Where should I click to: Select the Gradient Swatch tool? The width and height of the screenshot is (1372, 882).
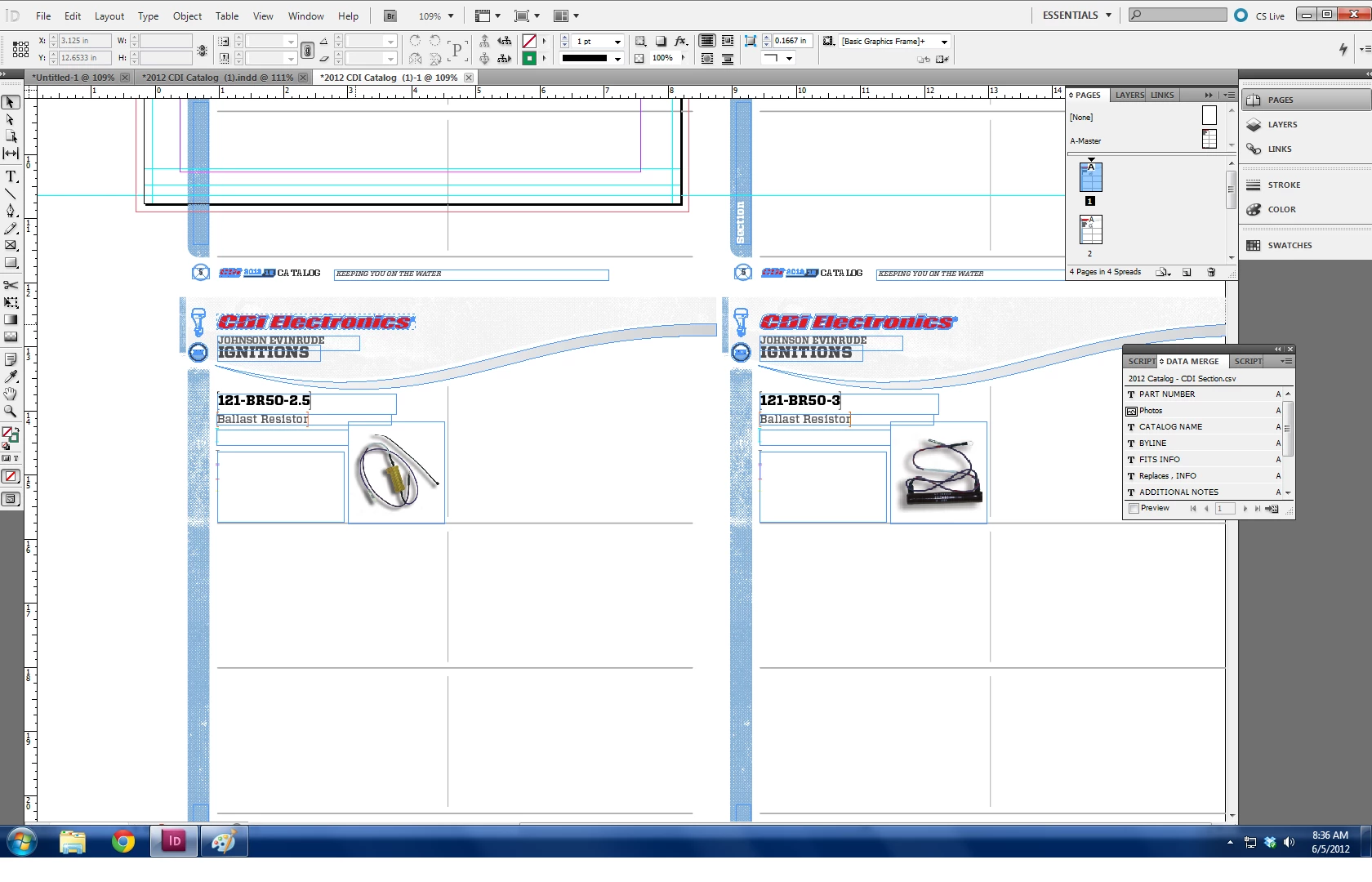[x=11, y=319]
